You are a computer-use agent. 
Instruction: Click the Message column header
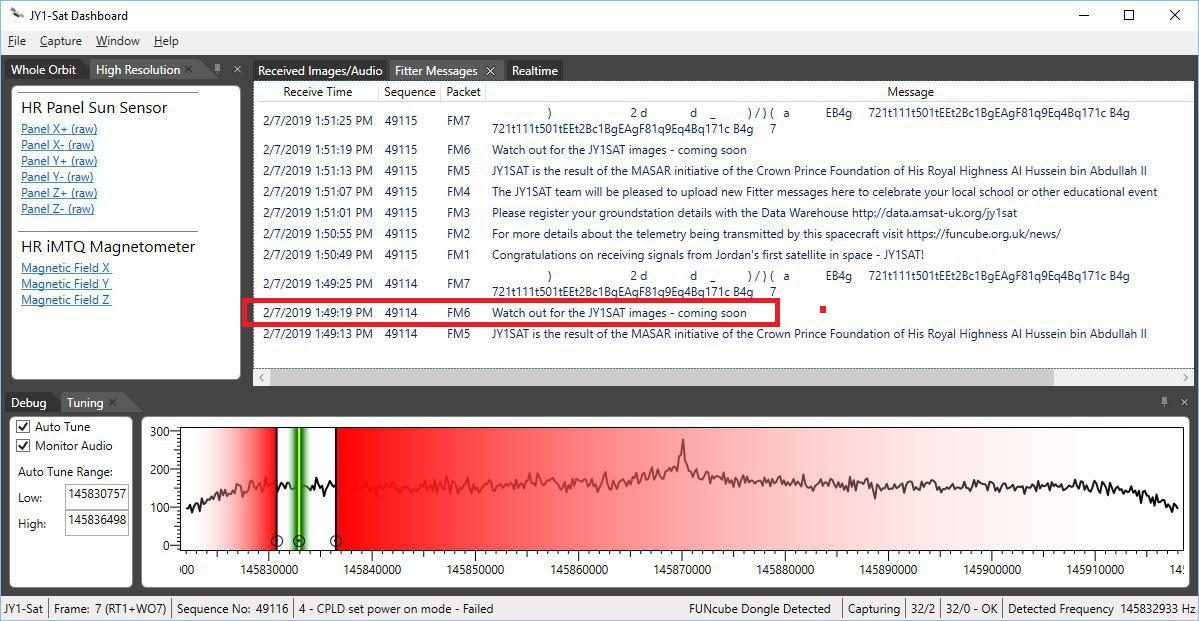pyautogui.click(x=910, y=92)
